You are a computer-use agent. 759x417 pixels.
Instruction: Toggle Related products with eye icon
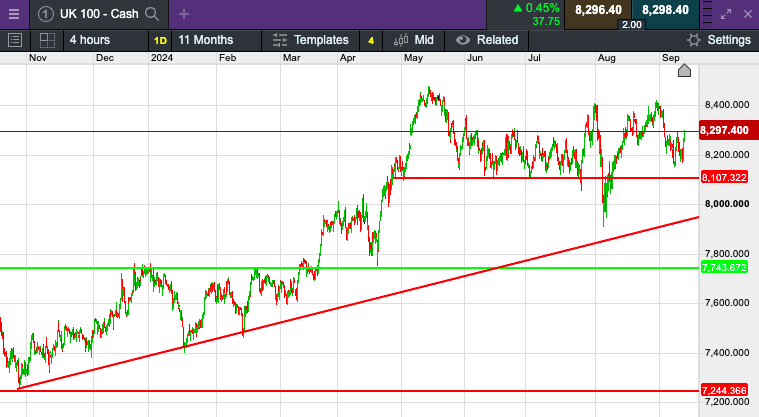(x=463, y=40)
